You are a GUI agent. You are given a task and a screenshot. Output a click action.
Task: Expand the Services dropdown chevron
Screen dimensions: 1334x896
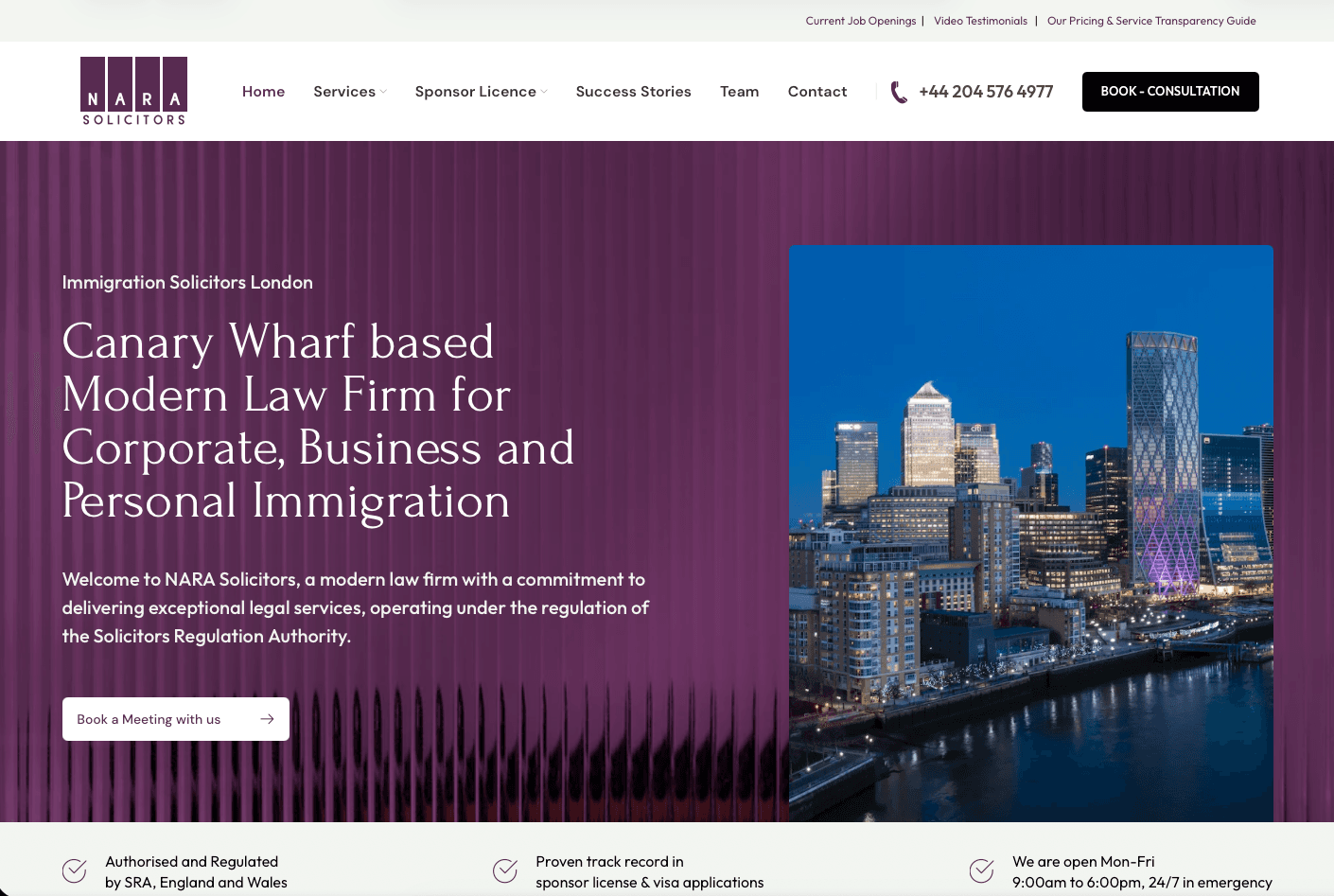383,92
